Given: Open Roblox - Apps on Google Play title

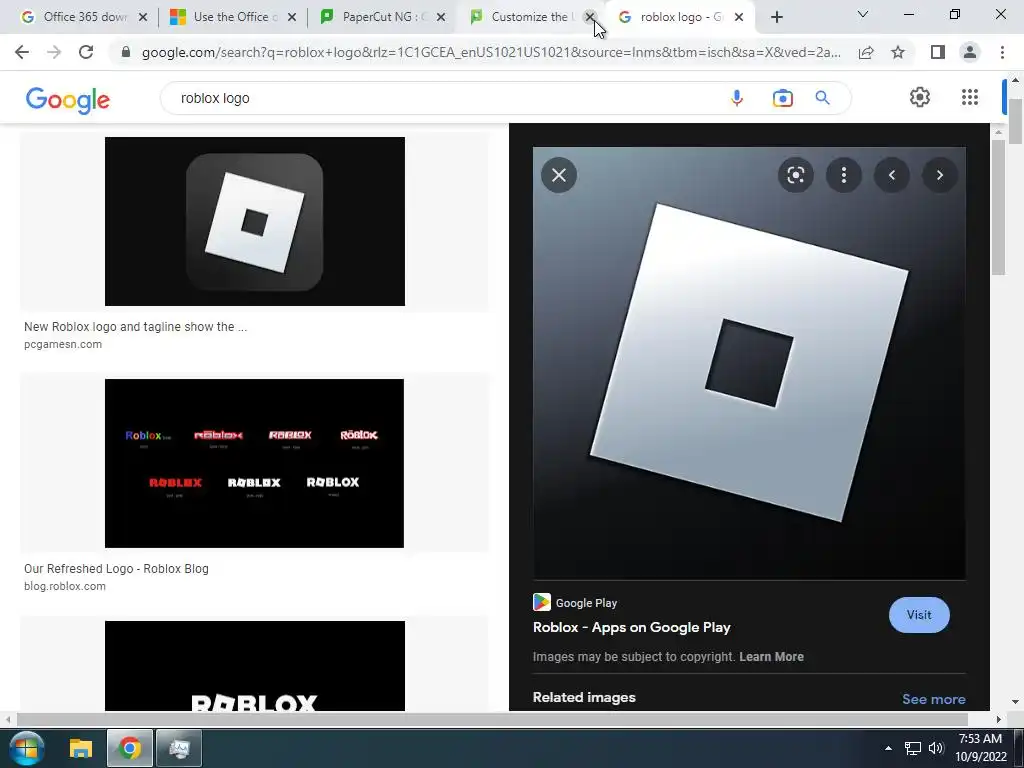Looking at the screenshot, I should [632, 628].
